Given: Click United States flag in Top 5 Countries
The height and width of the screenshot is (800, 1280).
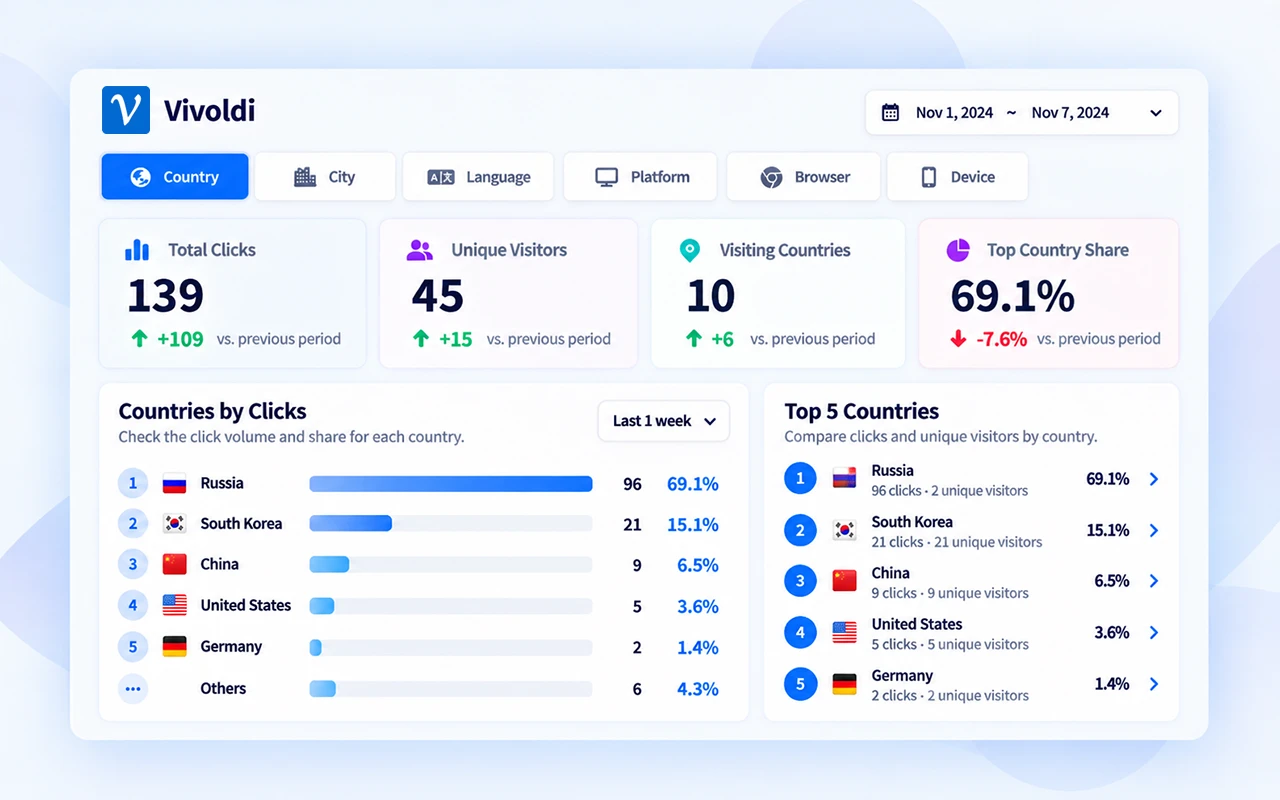Looking at the screenshot, I should [845, 632].
